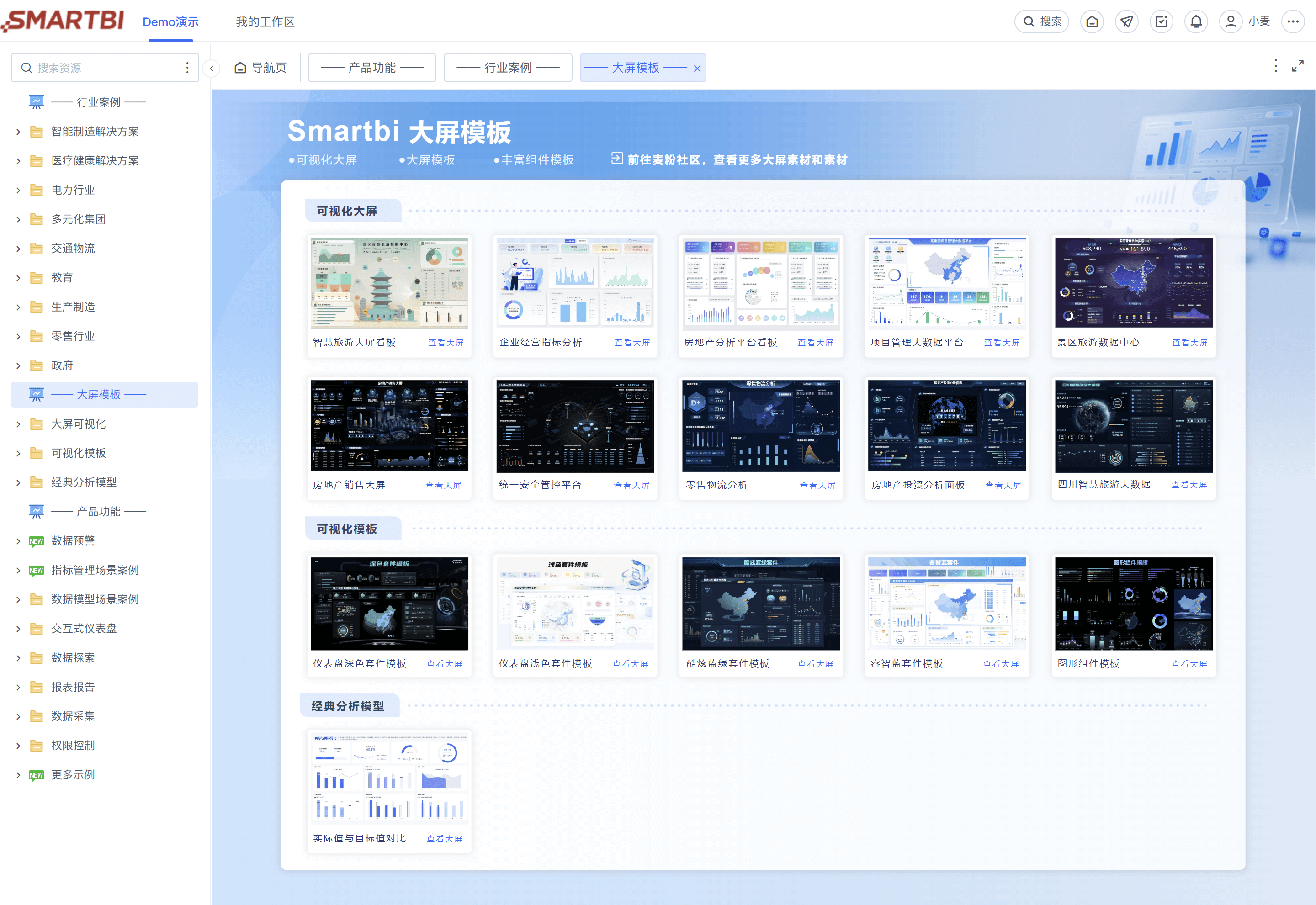Screen dimensions: 1316x905
Task: Click the folder icon of 交通物流
Action: pos(36,249)
